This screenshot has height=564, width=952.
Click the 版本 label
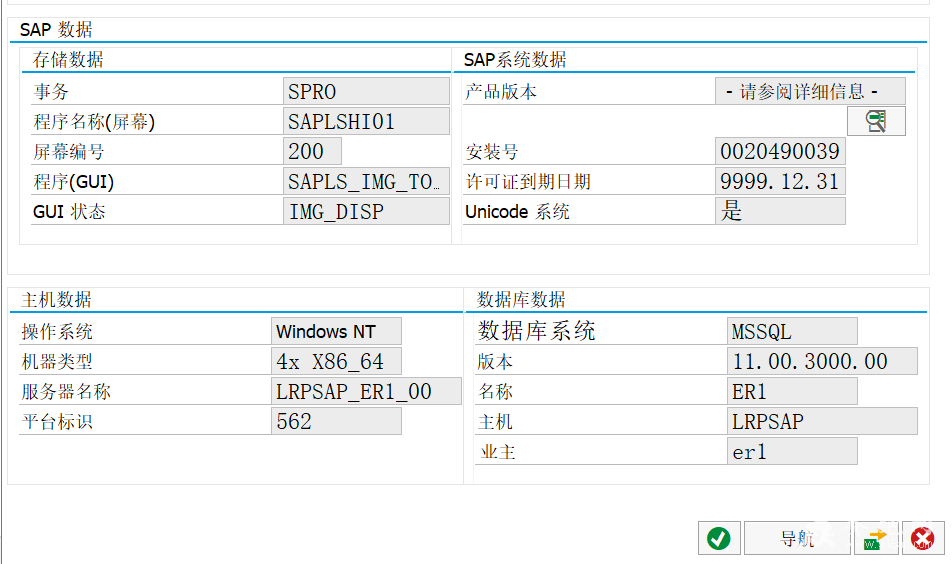(495, 361)
